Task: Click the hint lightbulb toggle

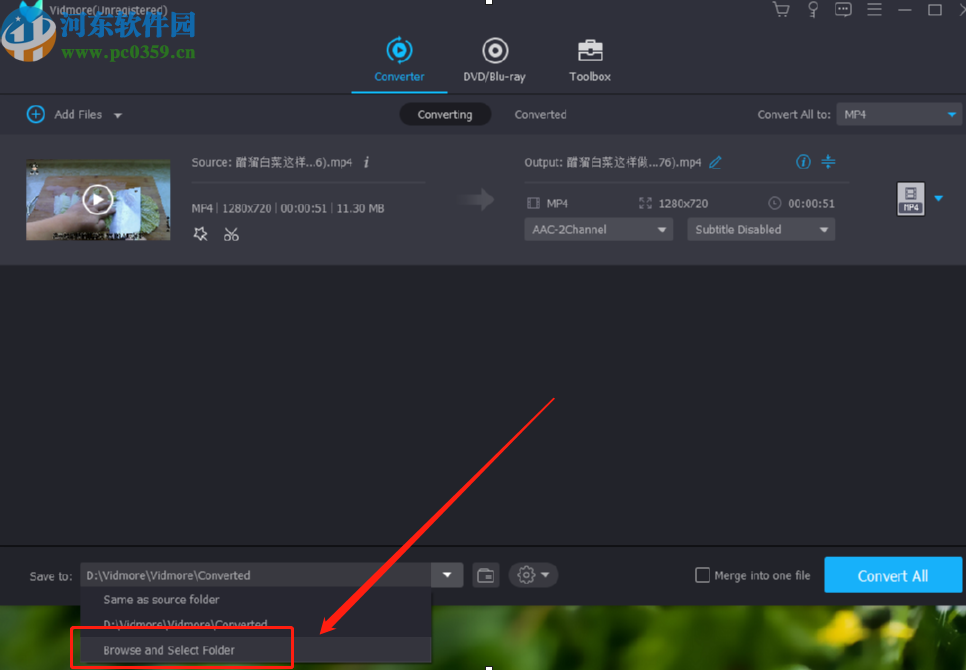Action: tap(812, 9)
